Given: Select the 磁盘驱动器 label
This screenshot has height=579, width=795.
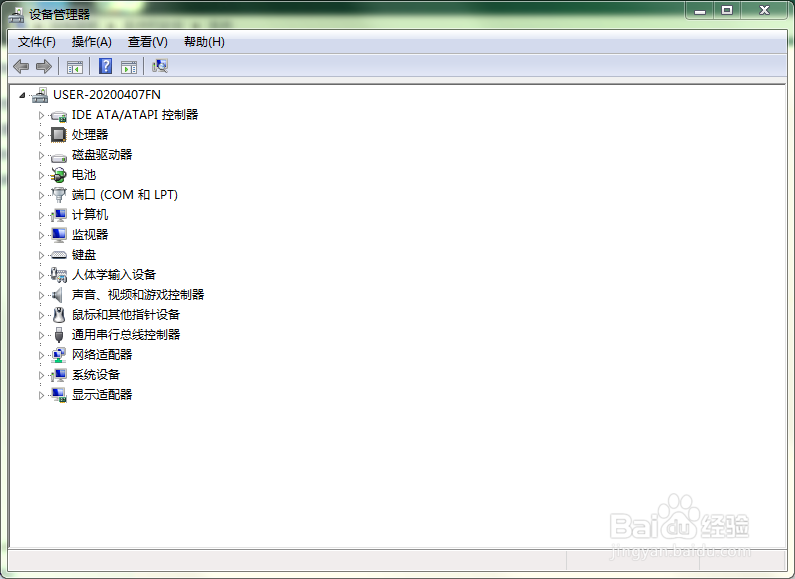Looking at the screenshot, I should tap(102, 155).
